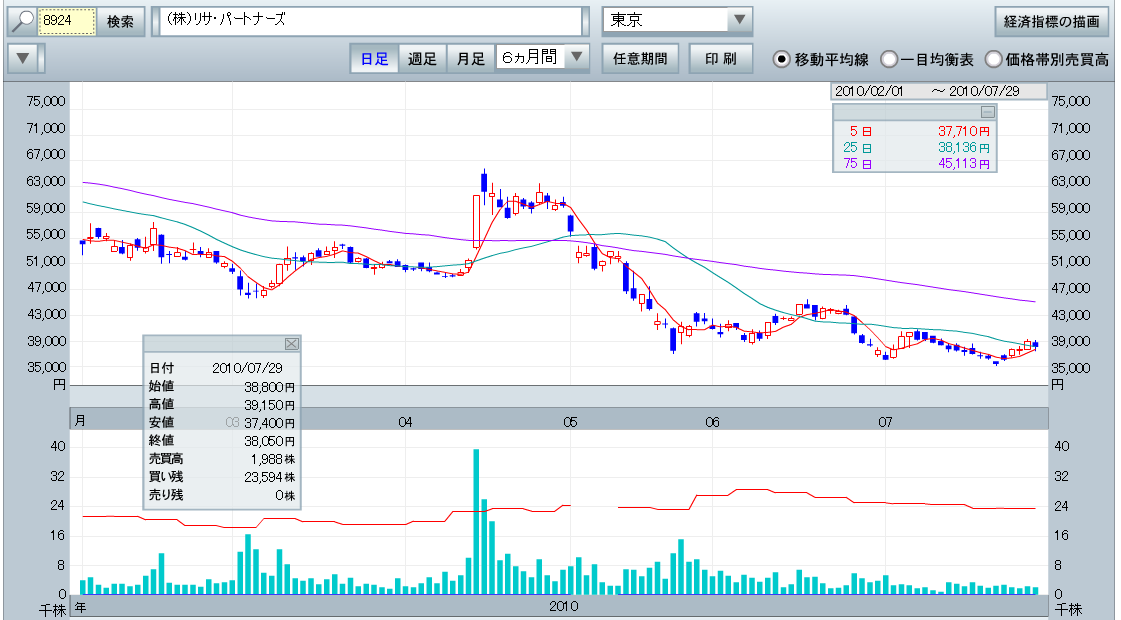Open 経済指標の描画 economic indicator drawing
1121x620 pixels.
click(1051, 21)
